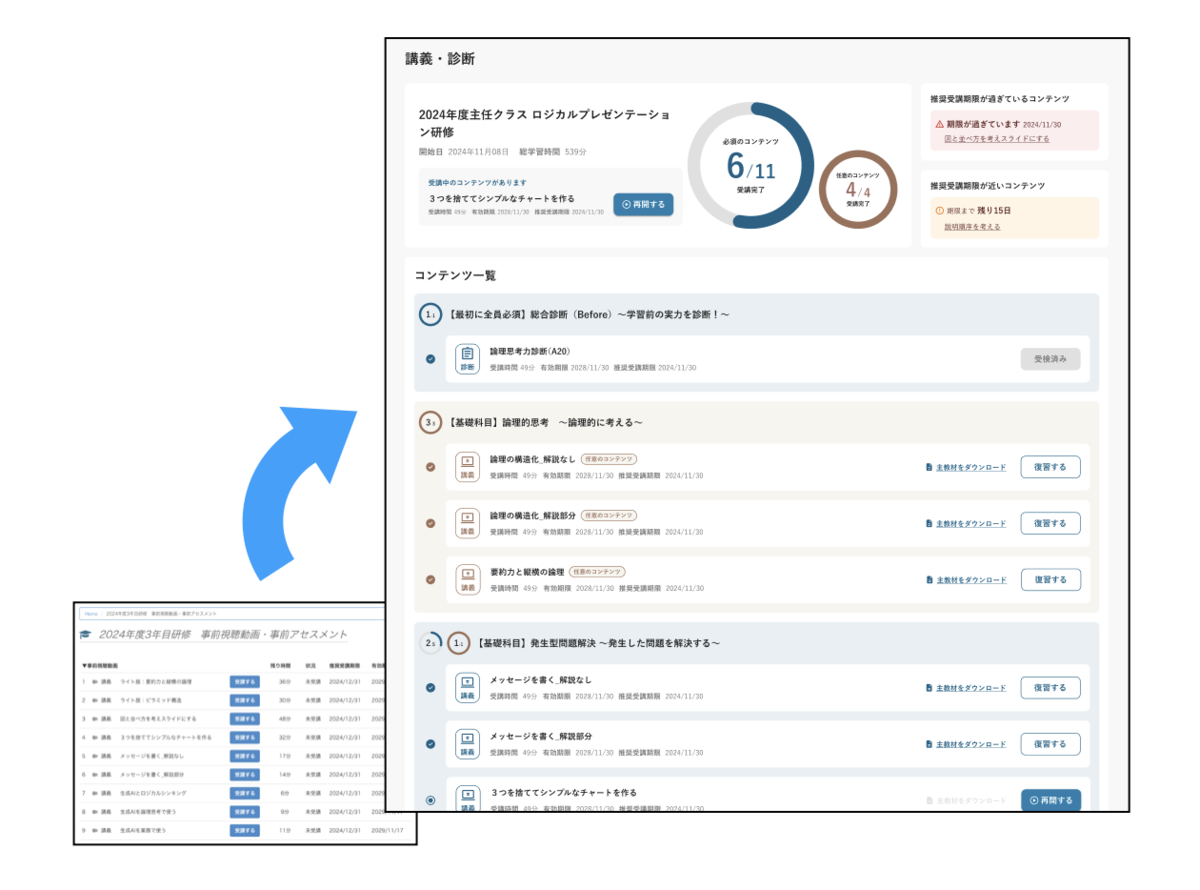This screenshot has width=1200, height=890.
Task: Click 復習する for 論理の構造化_解説部分
Action: 1050,523
